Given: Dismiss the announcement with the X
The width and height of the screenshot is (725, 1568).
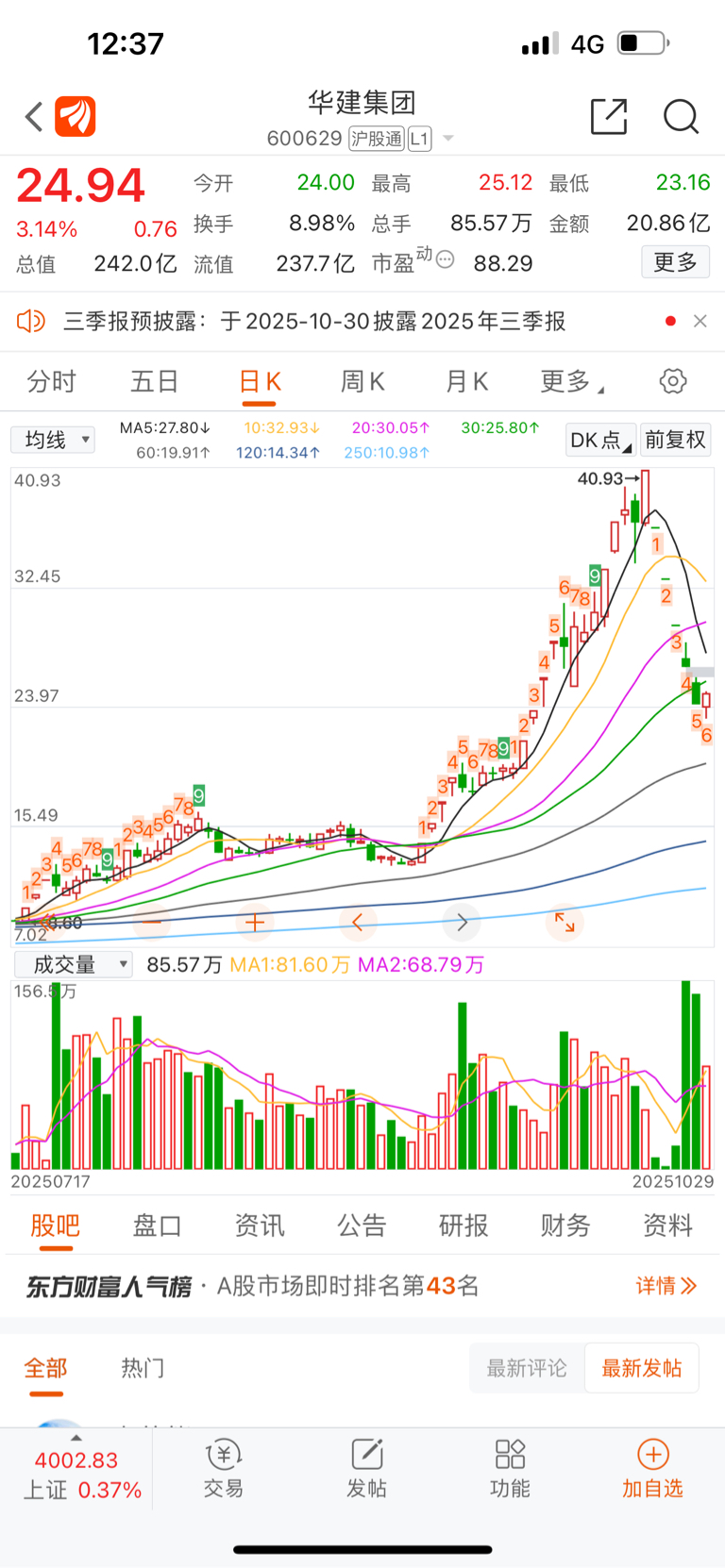Looking at the screenshot, I should click(700, 321).
